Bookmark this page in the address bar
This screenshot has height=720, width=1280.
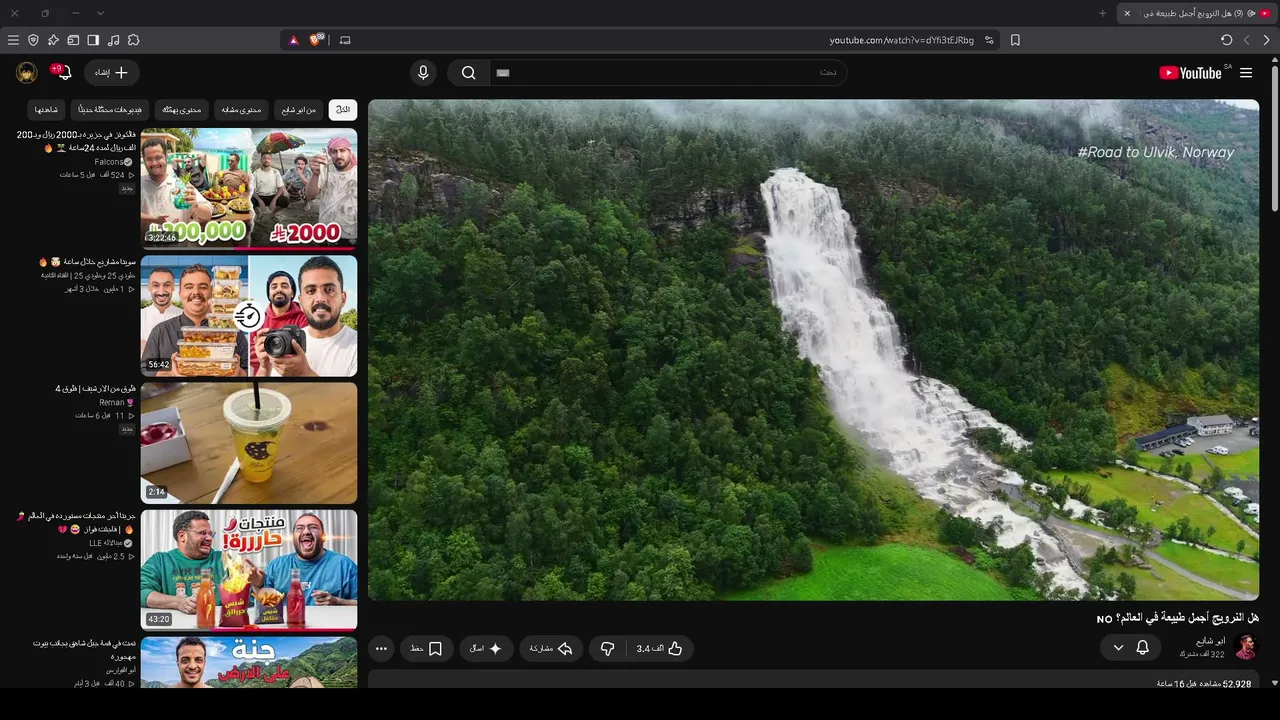click(1015, 40)
